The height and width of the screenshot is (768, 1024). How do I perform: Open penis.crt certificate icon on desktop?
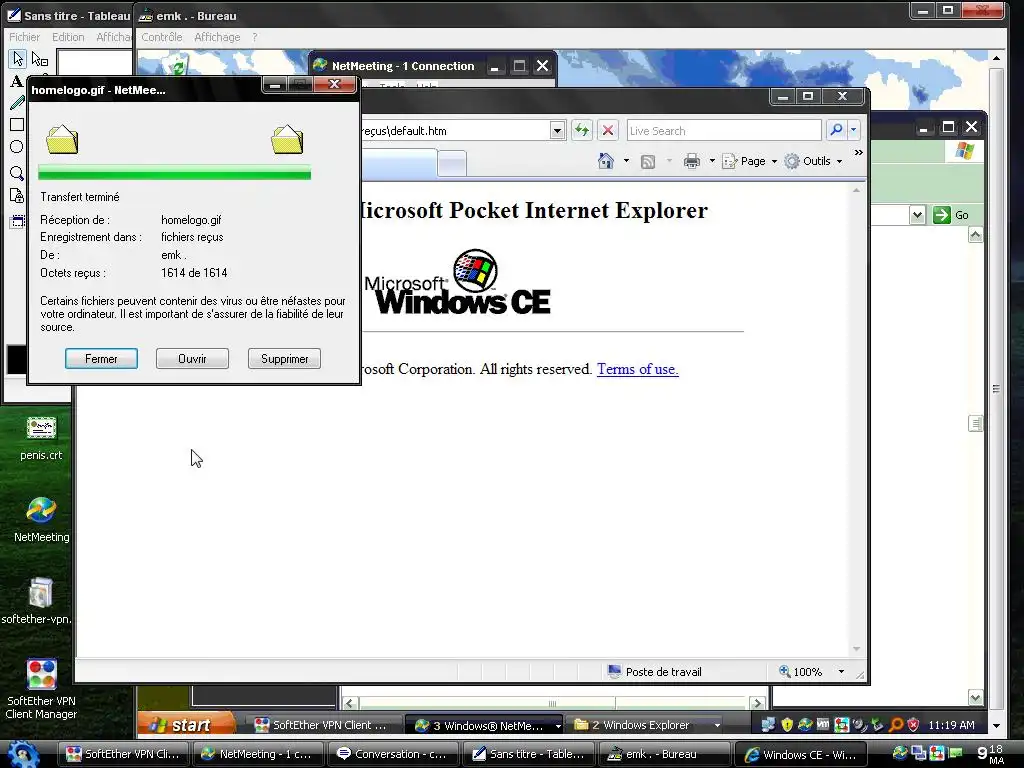pos(41,428)
